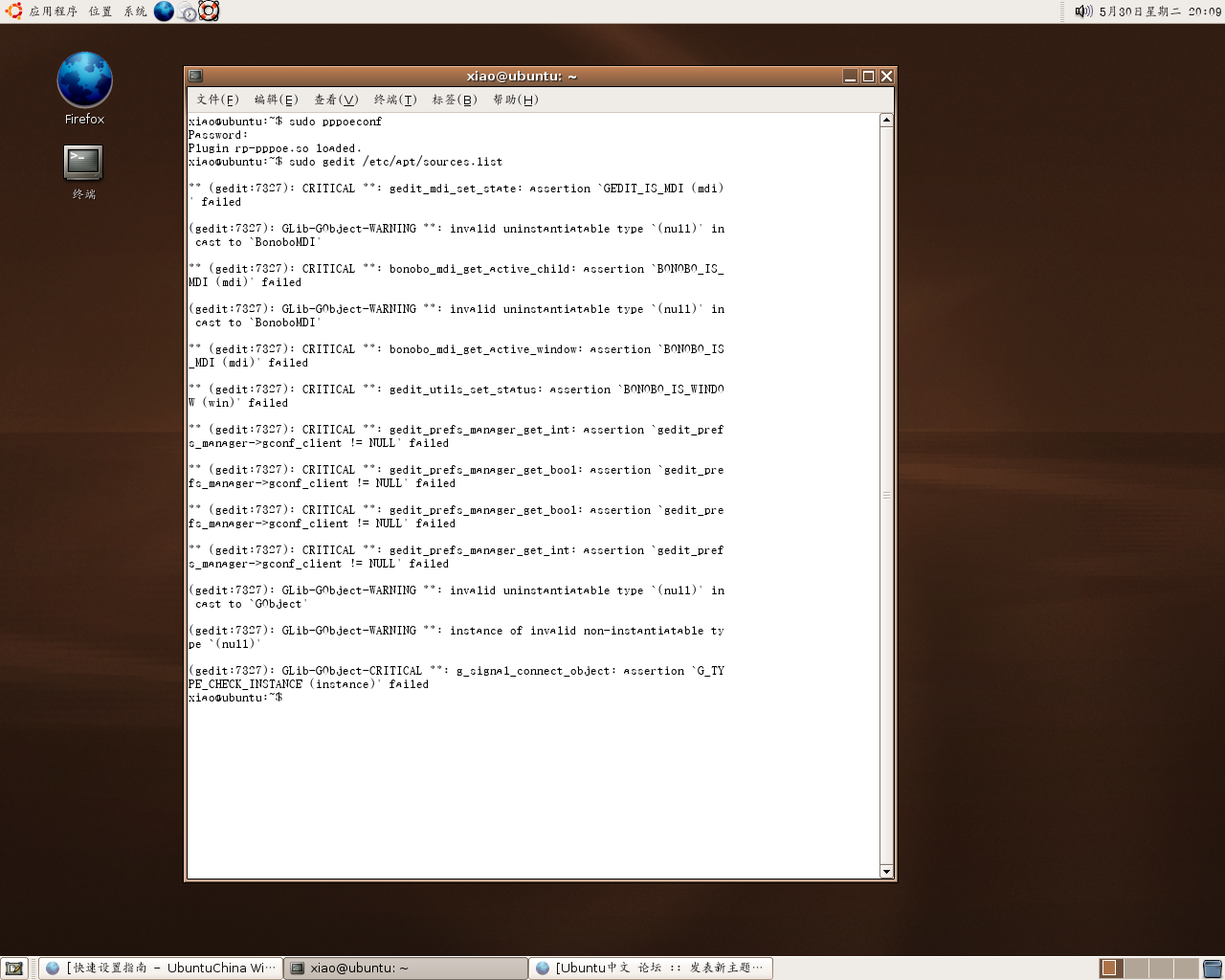This screenshot has height=980, width=1225.
Task: Click the 'Password:' line in terminal
Action: tap(218, 135)
